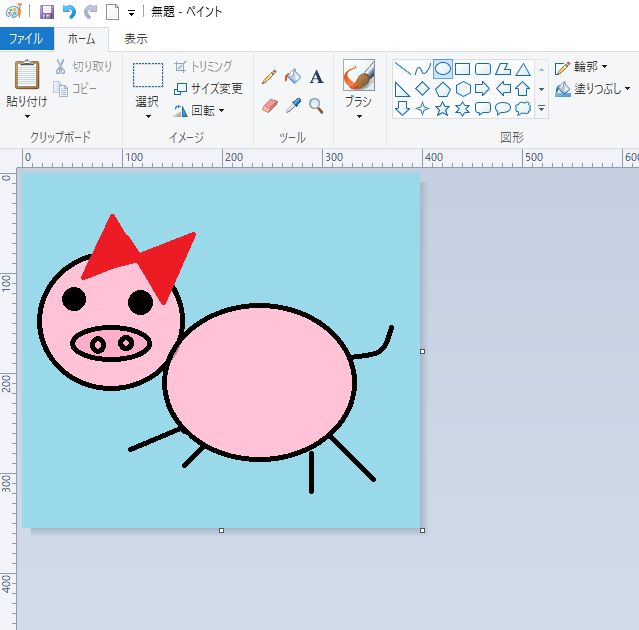Redo the last undone action
639x630 pixels.
coord(90,12)
